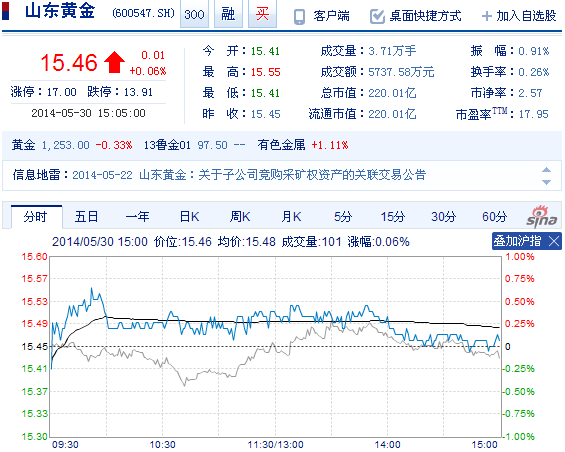Switch to the 15分 chart tab
The image size is (565, 452).
pos(393,217)
